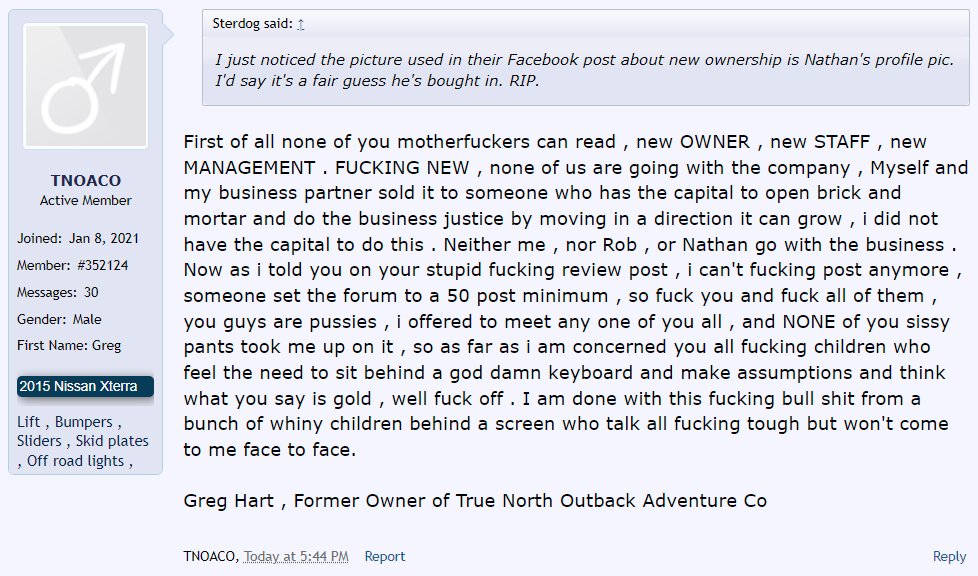Image resolution: width=978 pixels, height=576 pixels.
Task: Click the 2015 Nissan Xterra badge
Action: (85, 386)
